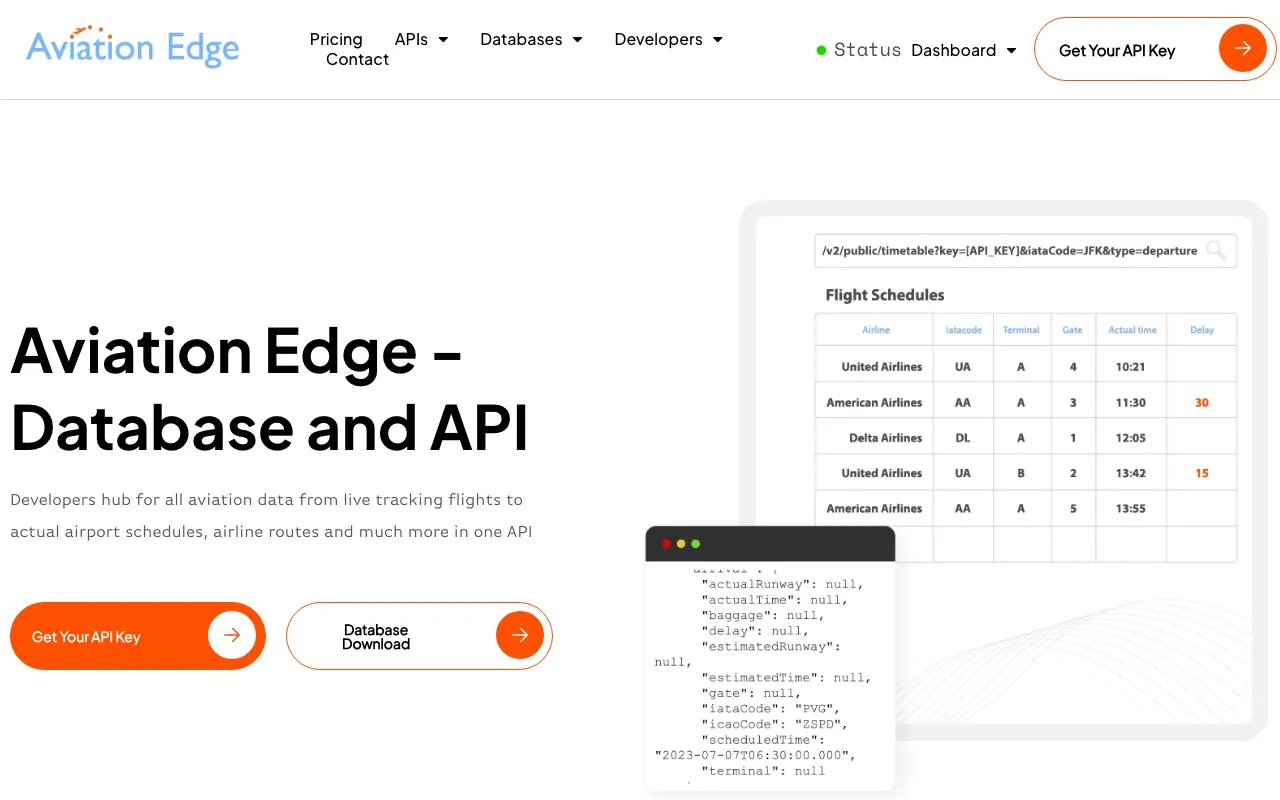Click the orange Get Your API Key hero button
The height and width of the screenshot is (800, 1280).
(x=138, y=636)
